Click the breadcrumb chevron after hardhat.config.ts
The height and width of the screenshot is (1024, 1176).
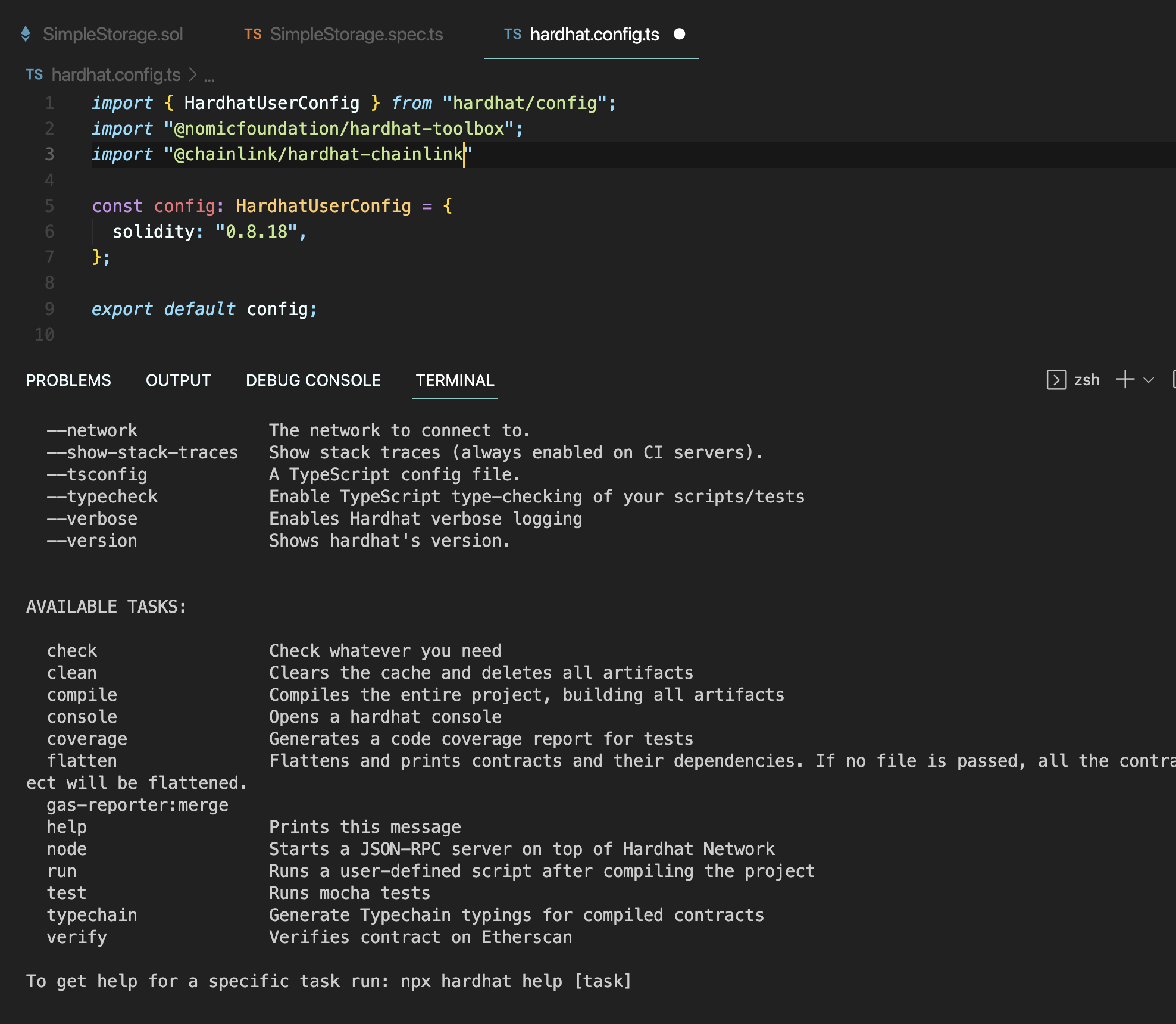tap(192, 75)
